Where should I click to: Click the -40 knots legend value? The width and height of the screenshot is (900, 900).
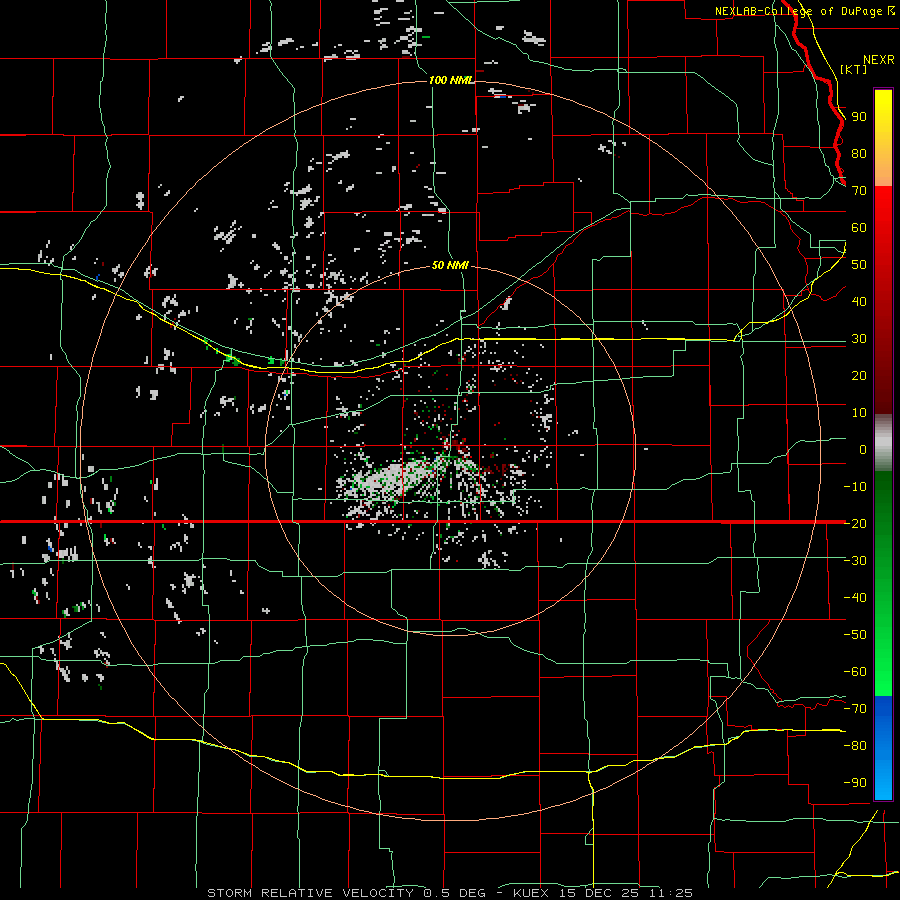(x=855, y=598)
